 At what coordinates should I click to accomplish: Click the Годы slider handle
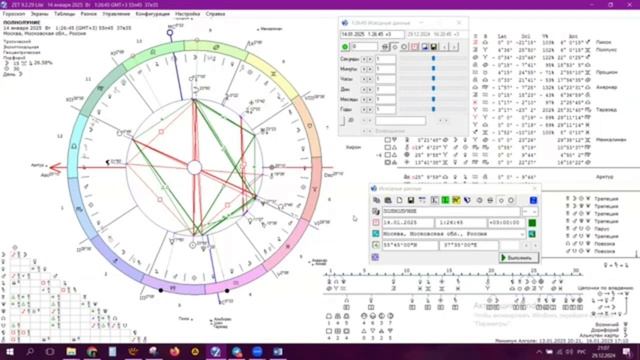[433, 109]
